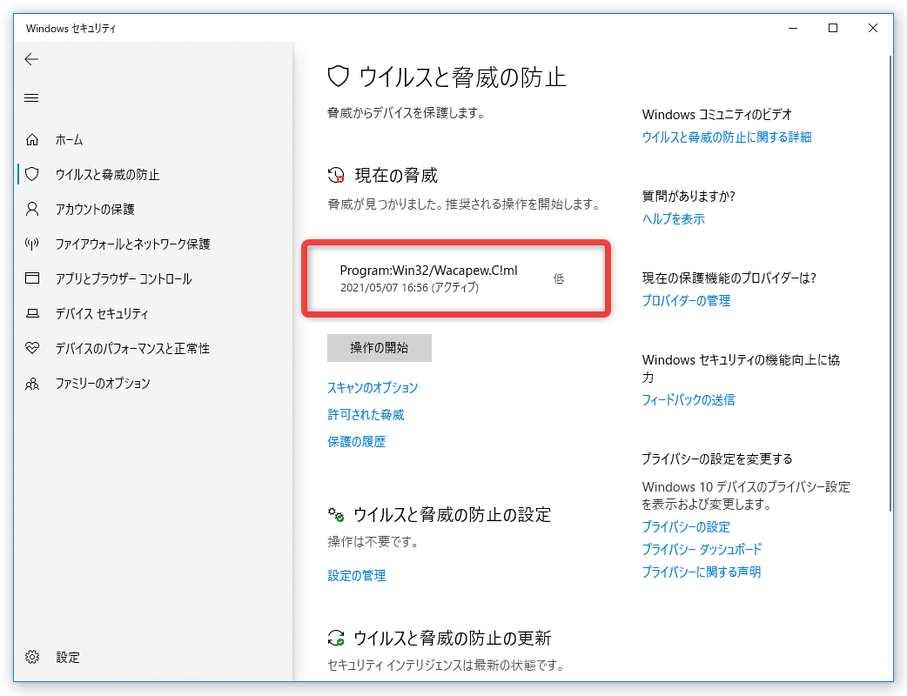Screen dimensions: 907x696
Task: Open ファミリーのオプション page
Action: (x=102, y=383)
